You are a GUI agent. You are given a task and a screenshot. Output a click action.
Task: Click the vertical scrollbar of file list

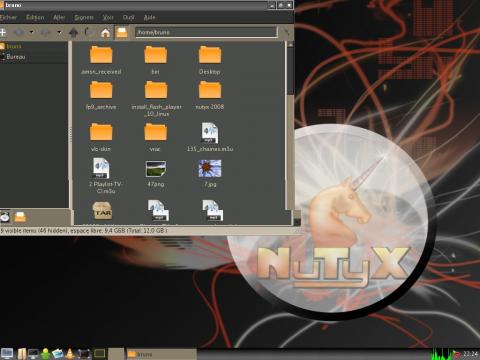pos(290,127)
